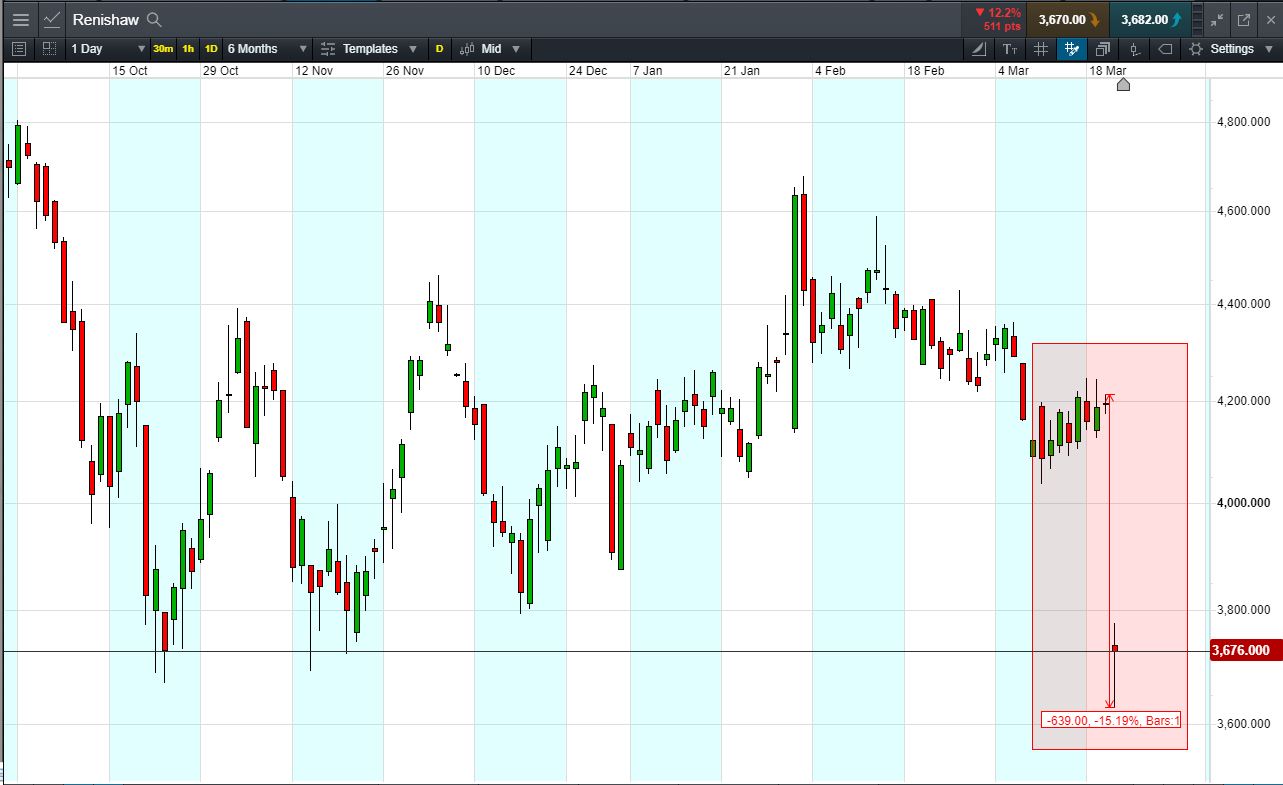The image size is (1283, 785).
Task: Click the line chart icon beside Renishaw
Action: (52, 19)
